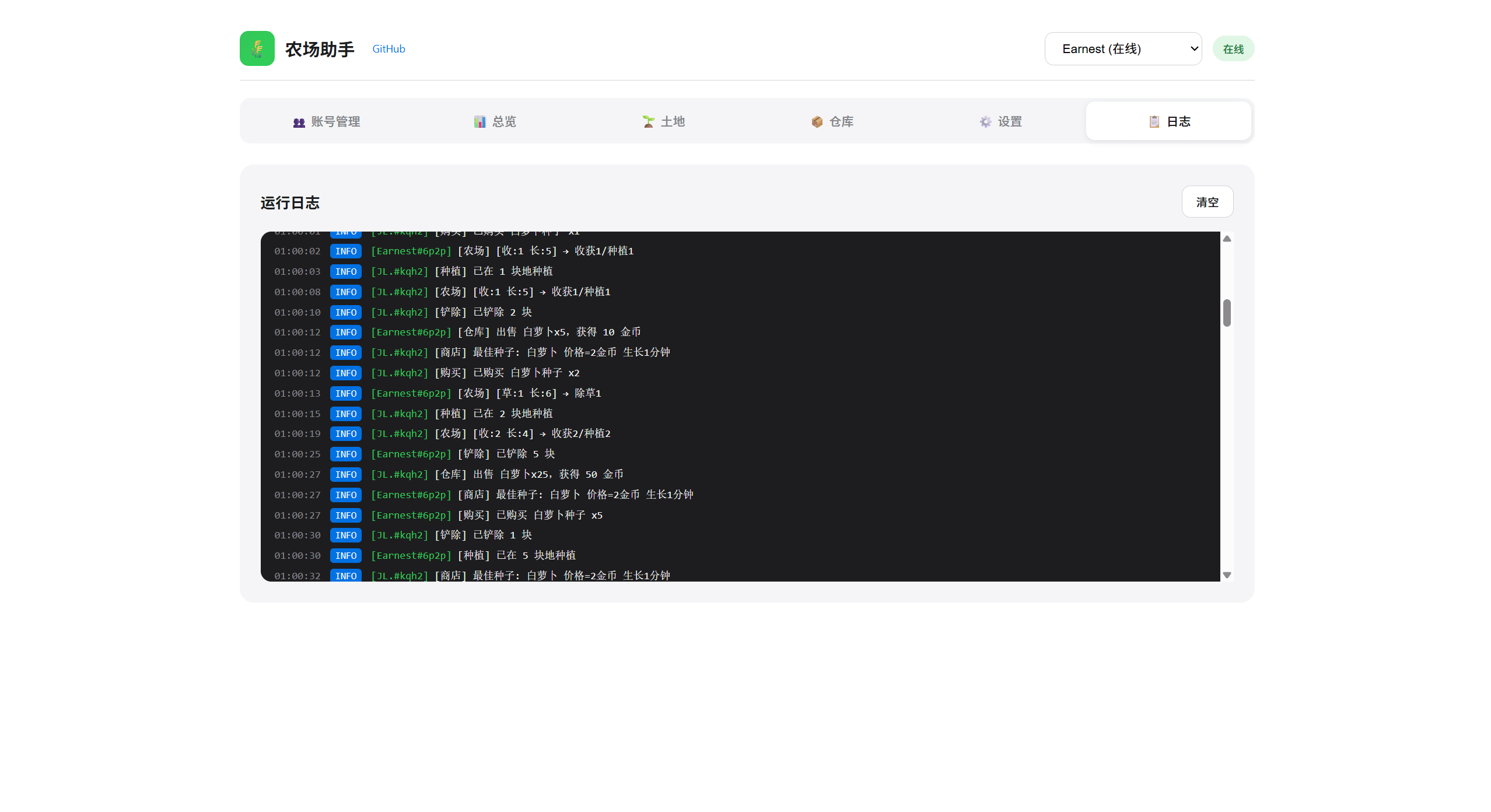
Task: Click the seedling icon on 土地 tab
Action: click(648, 122)
